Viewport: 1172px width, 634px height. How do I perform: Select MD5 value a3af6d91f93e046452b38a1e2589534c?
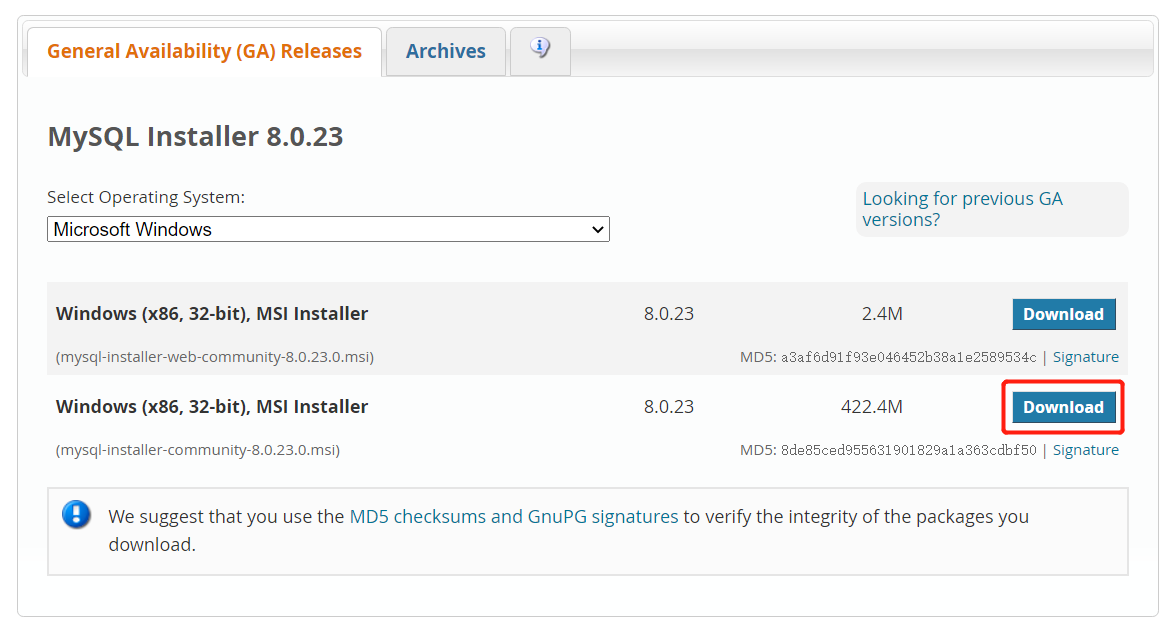click(x=909, y=357)
